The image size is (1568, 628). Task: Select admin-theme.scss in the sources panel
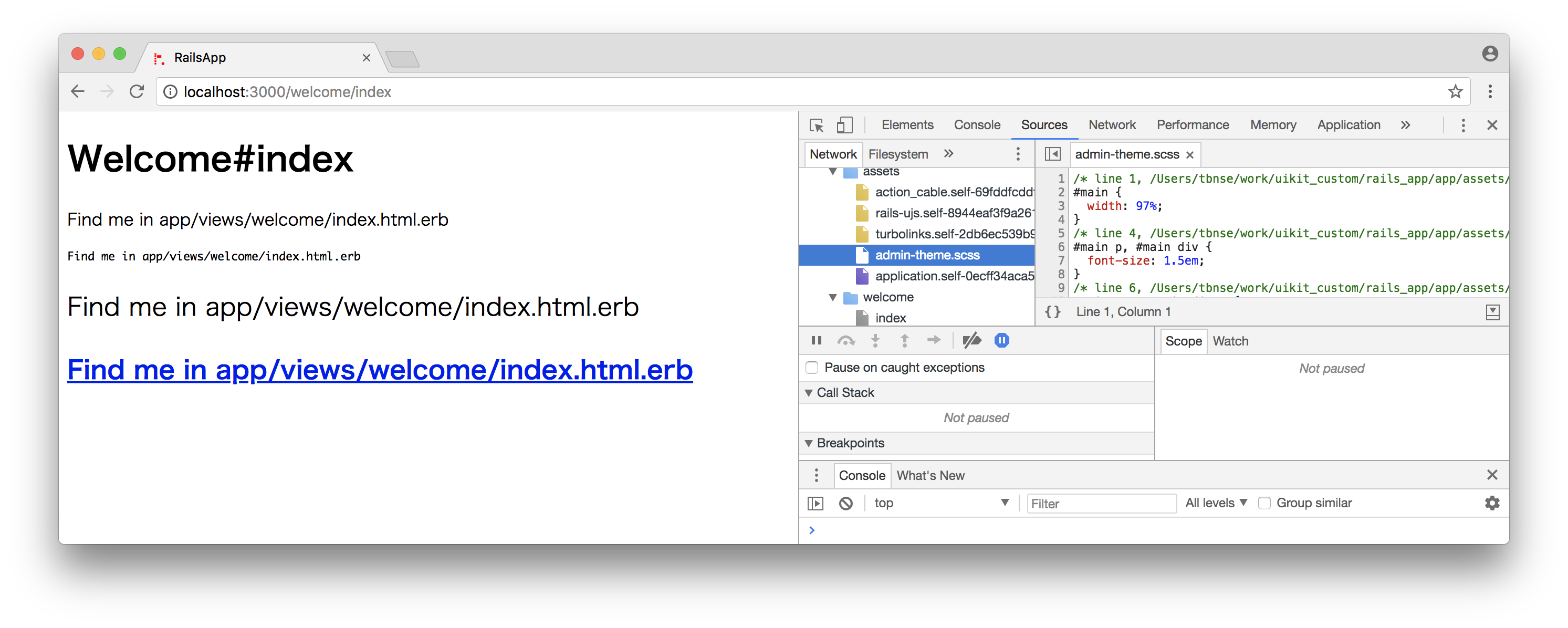click(x=920, y=254)
